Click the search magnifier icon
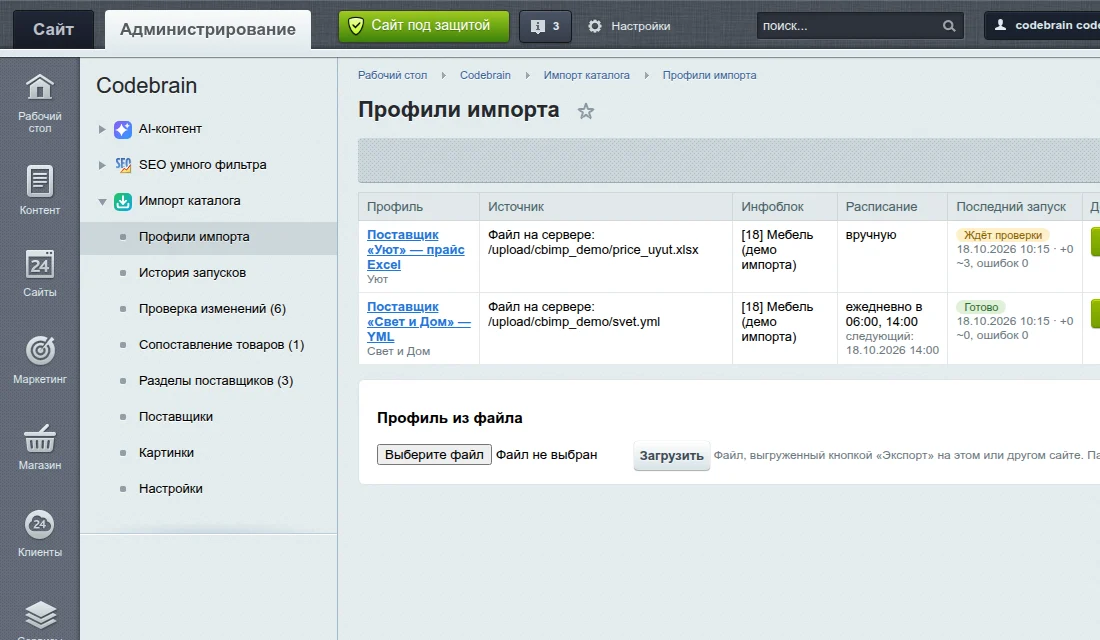This screenshot has width=1100, height=640. [949, 26]
